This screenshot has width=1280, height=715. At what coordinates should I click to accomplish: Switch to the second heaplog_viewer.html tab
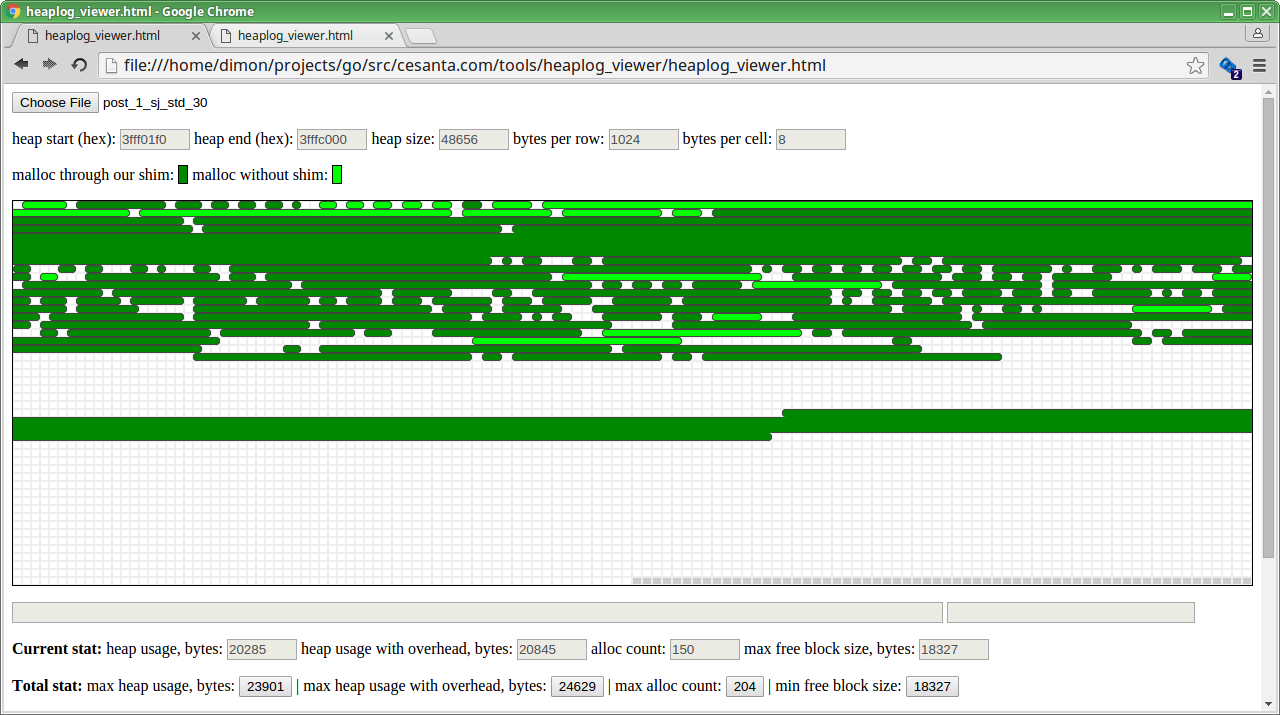[295, 36]
